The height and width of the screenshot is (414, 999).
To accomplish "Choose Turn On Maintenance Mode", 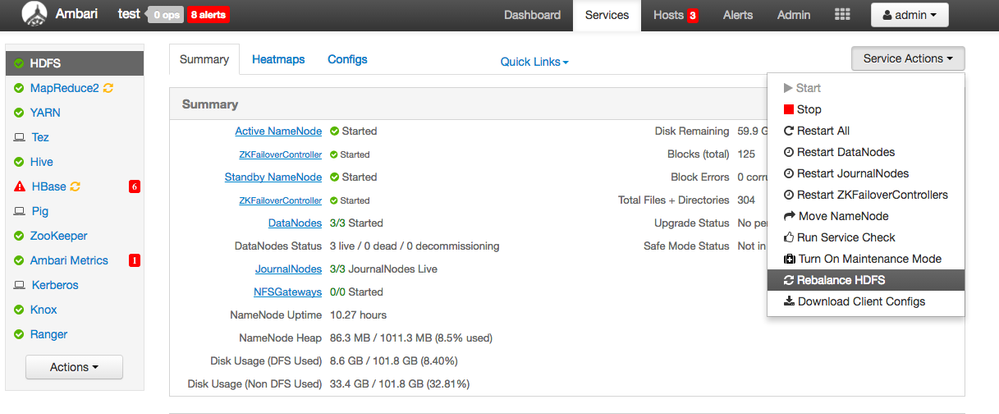I will pos(869,259).
